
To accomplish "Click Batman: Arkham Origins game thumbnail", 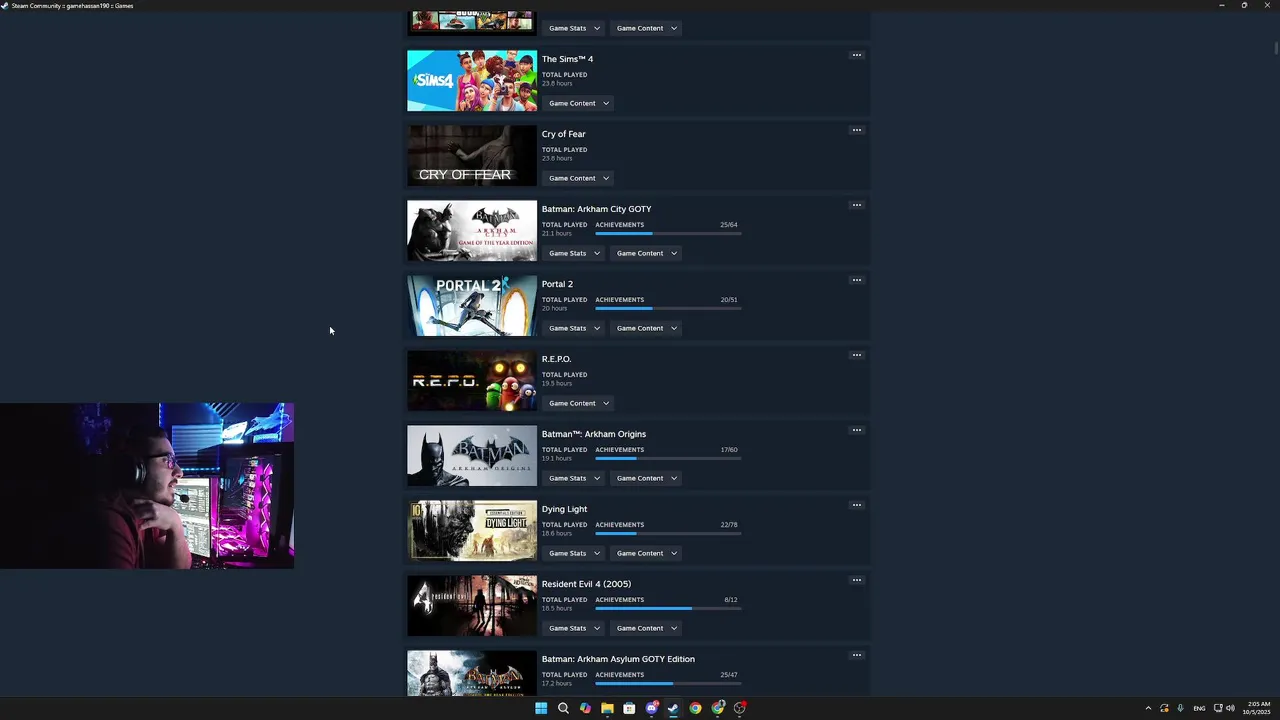I will tap(472, 456).
